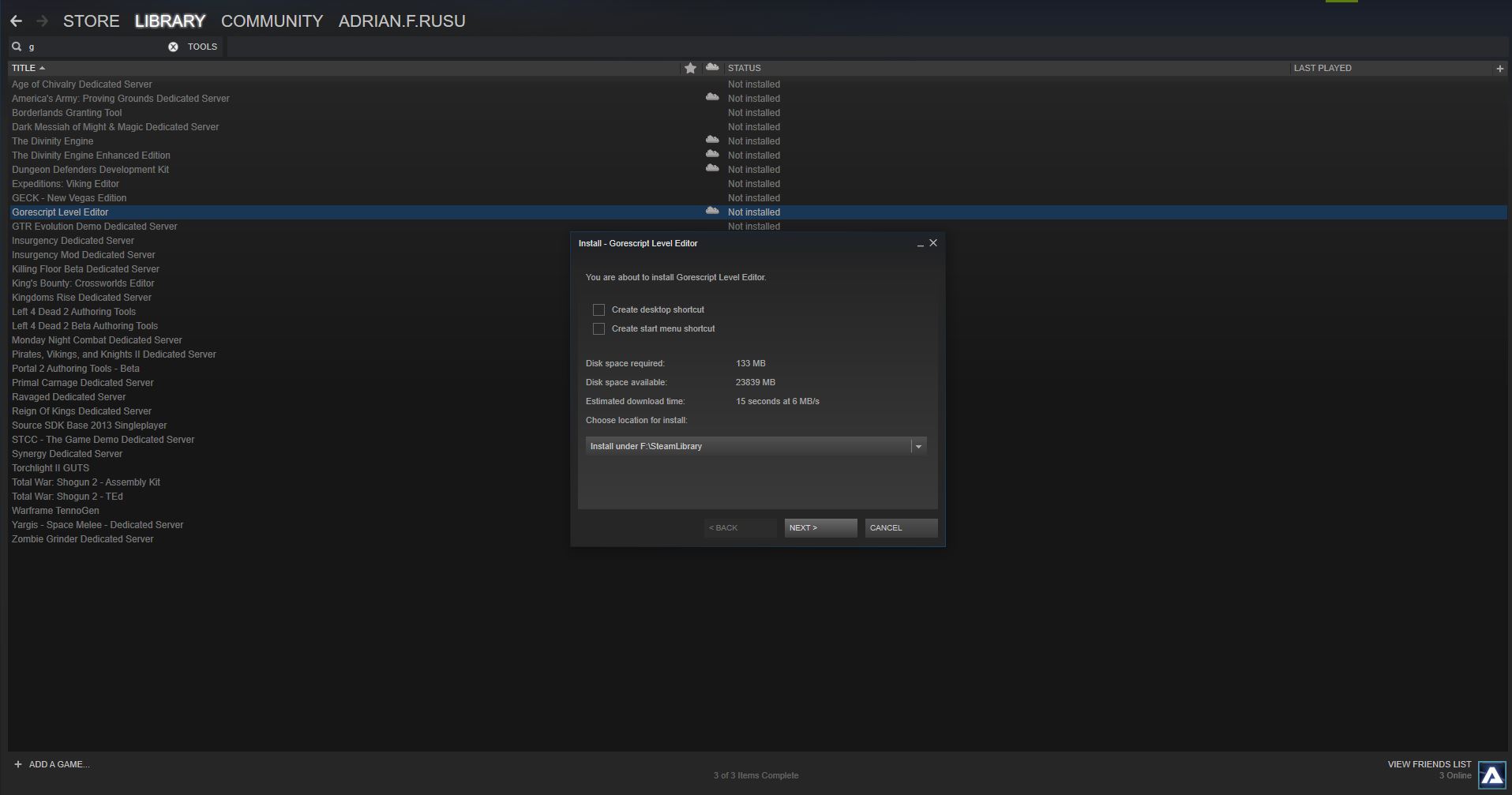The height and width of the screenshot is (795, 1512).
Task: Sort by LAST PLAYED column
Action: [1323, 68]
